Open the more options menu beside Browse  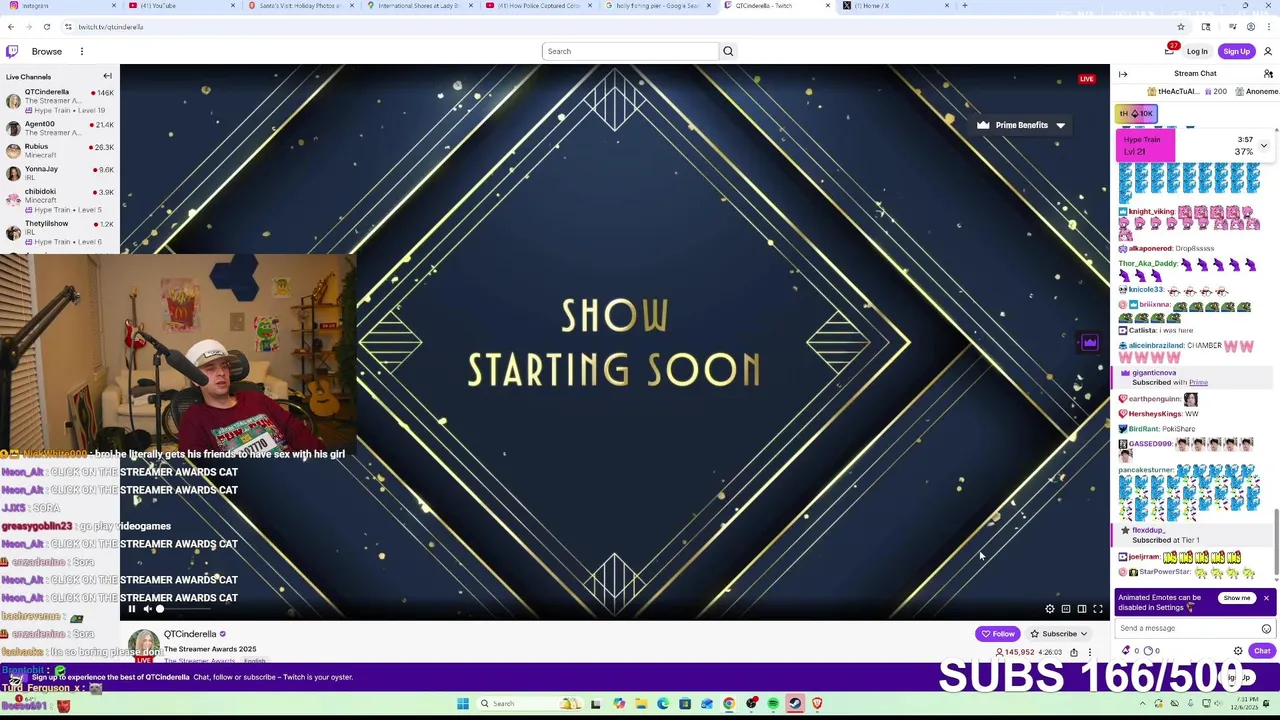coord(82,51)
